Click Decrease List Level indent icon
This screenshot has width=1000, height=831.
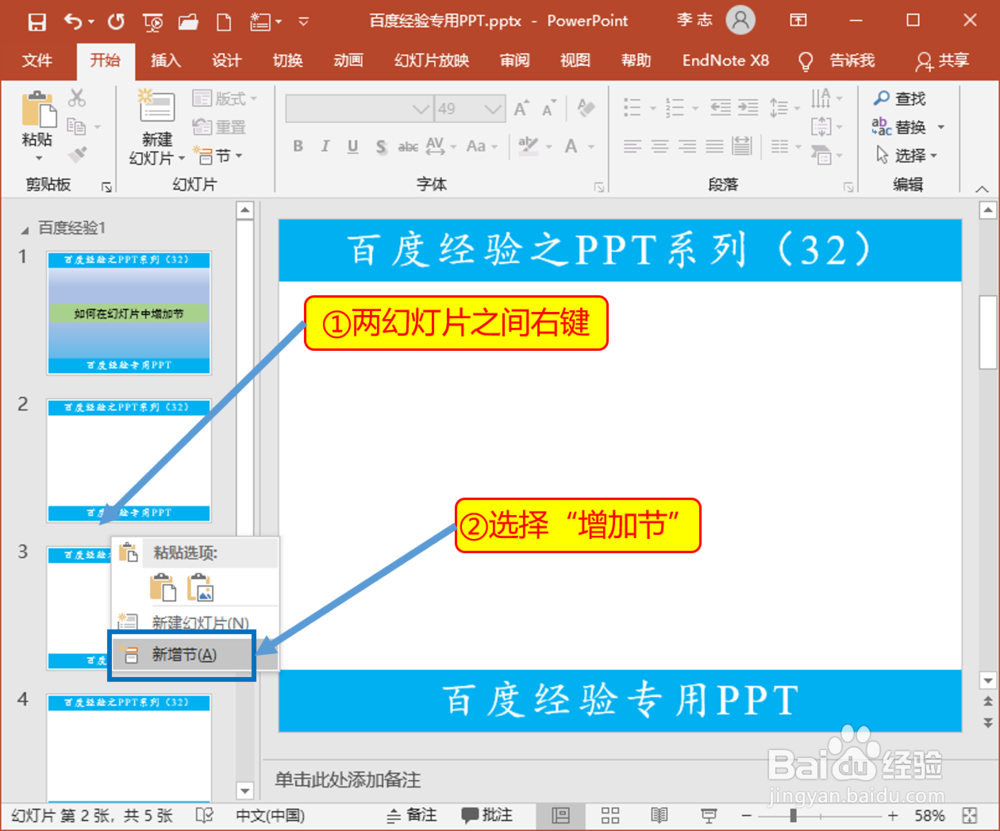click(721, 107)
